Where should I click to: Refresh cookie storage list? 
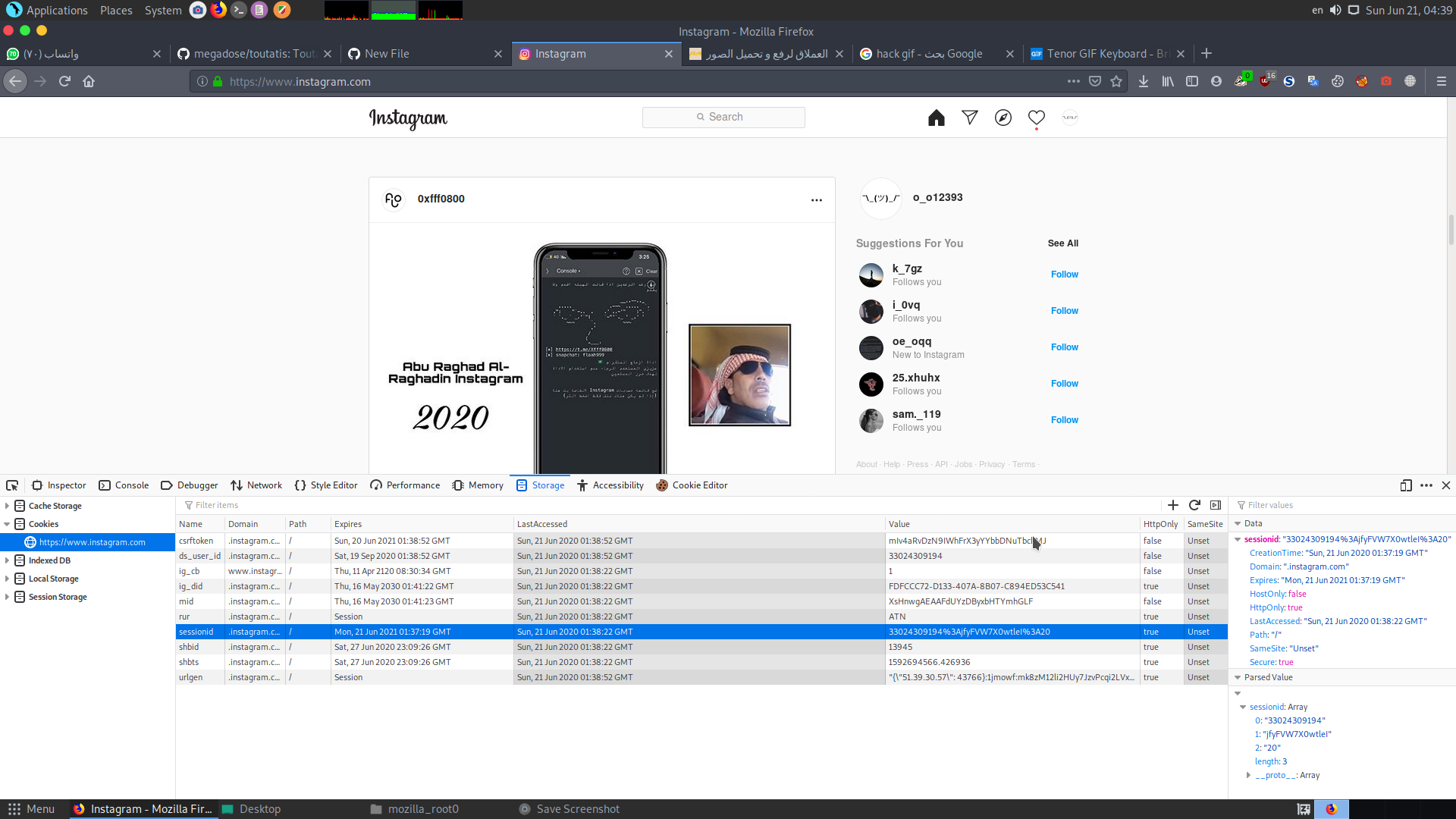(x=1194, y=505)
